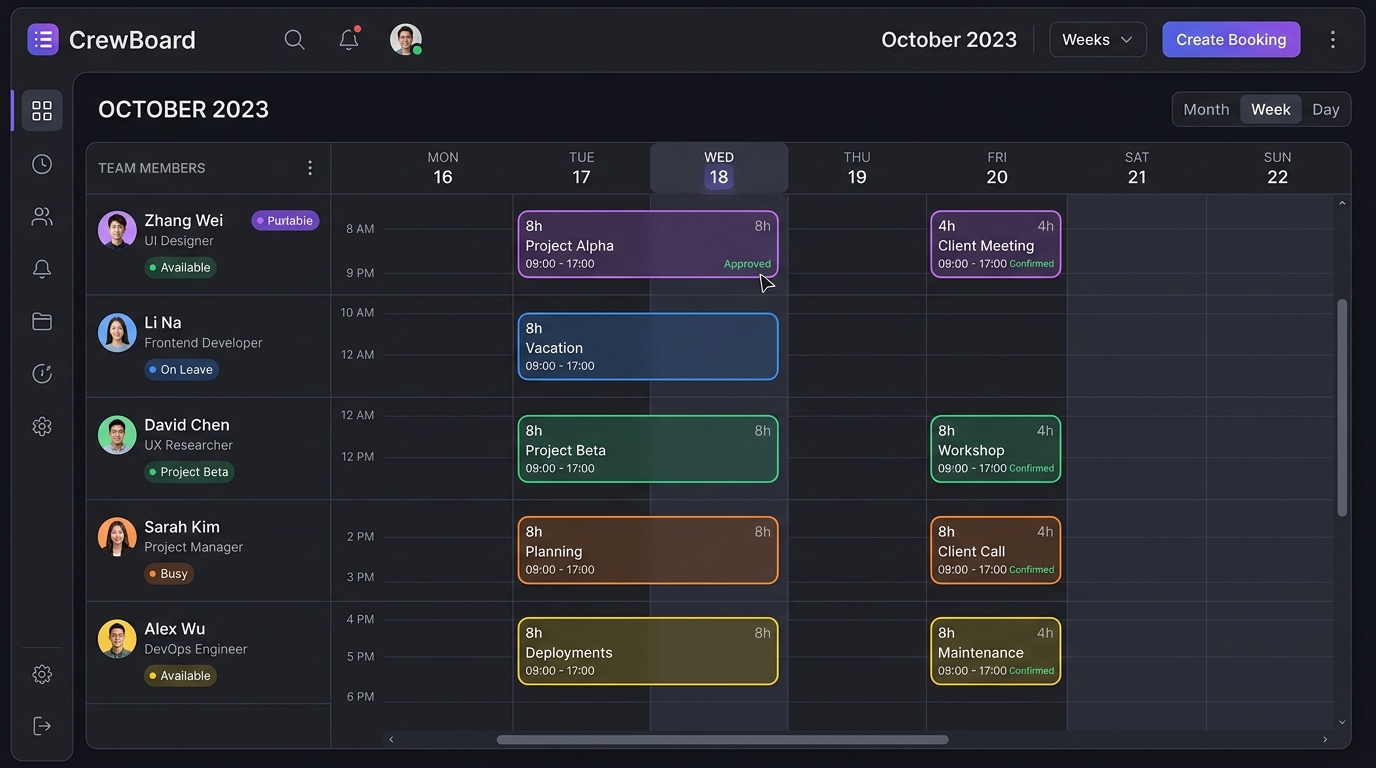Open the user profile avatar in header

click(405, 40)
